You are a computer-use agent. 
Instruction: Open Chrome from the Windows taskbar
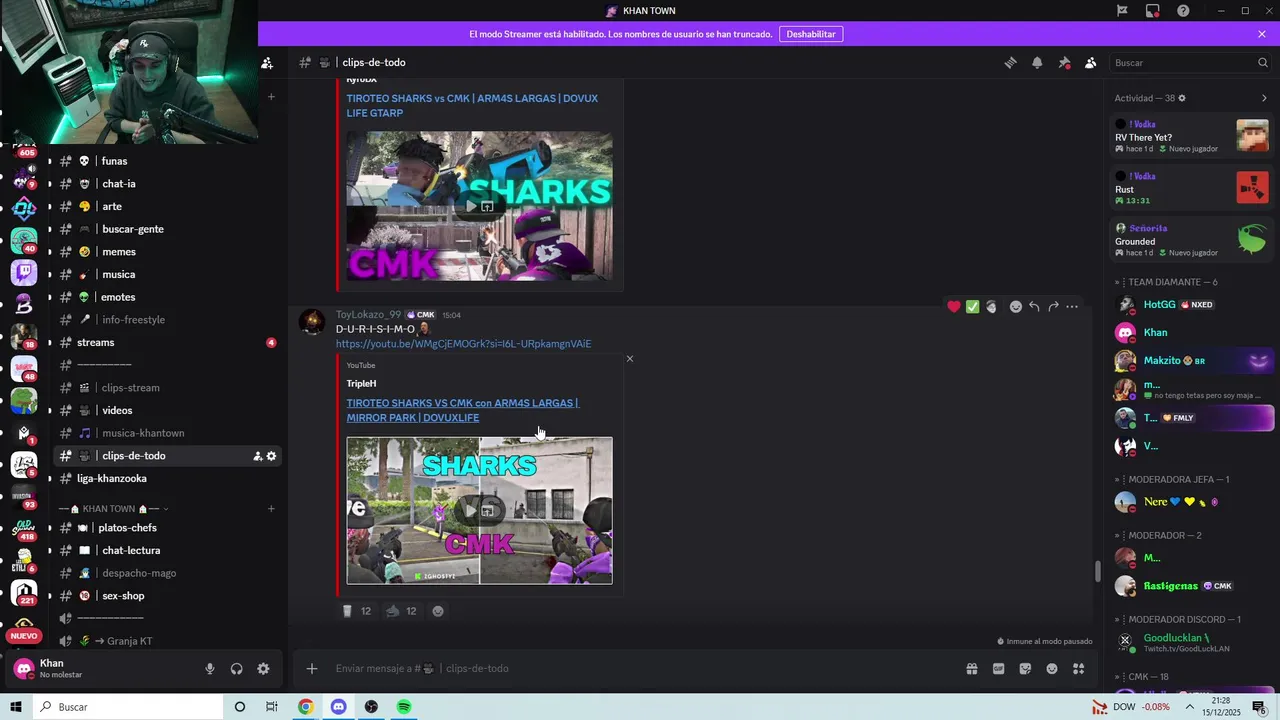point(306,707)
